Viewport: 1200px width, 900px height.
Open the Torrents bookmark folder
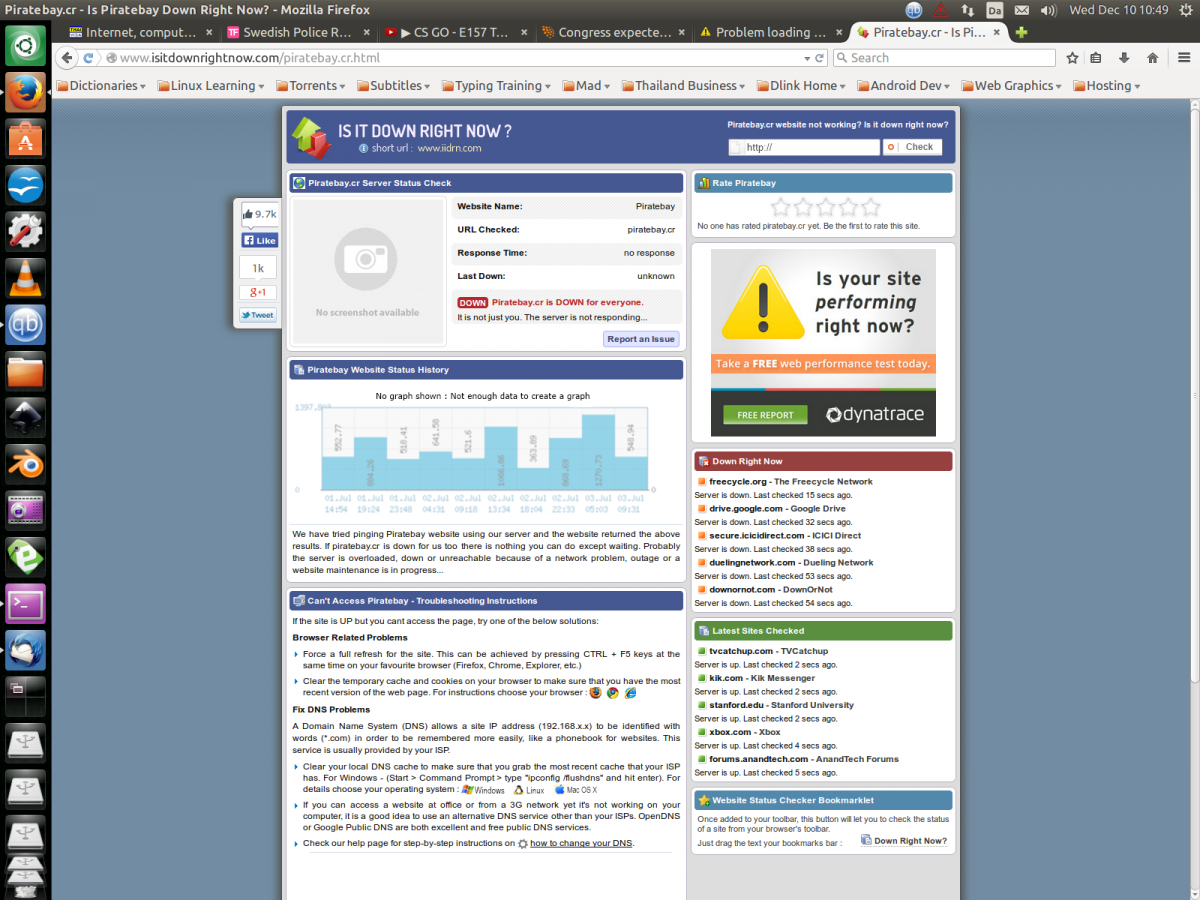coord(311,86)
